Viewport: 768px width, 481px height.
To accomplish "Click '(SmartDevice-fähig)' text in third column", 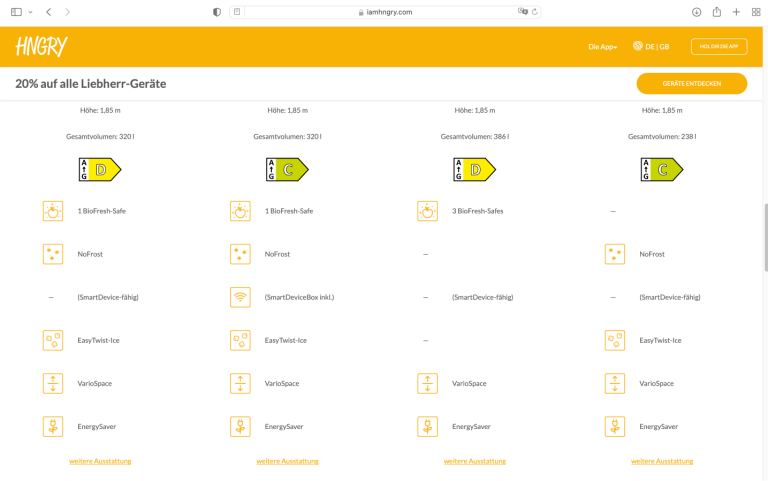I will point(482,297).
